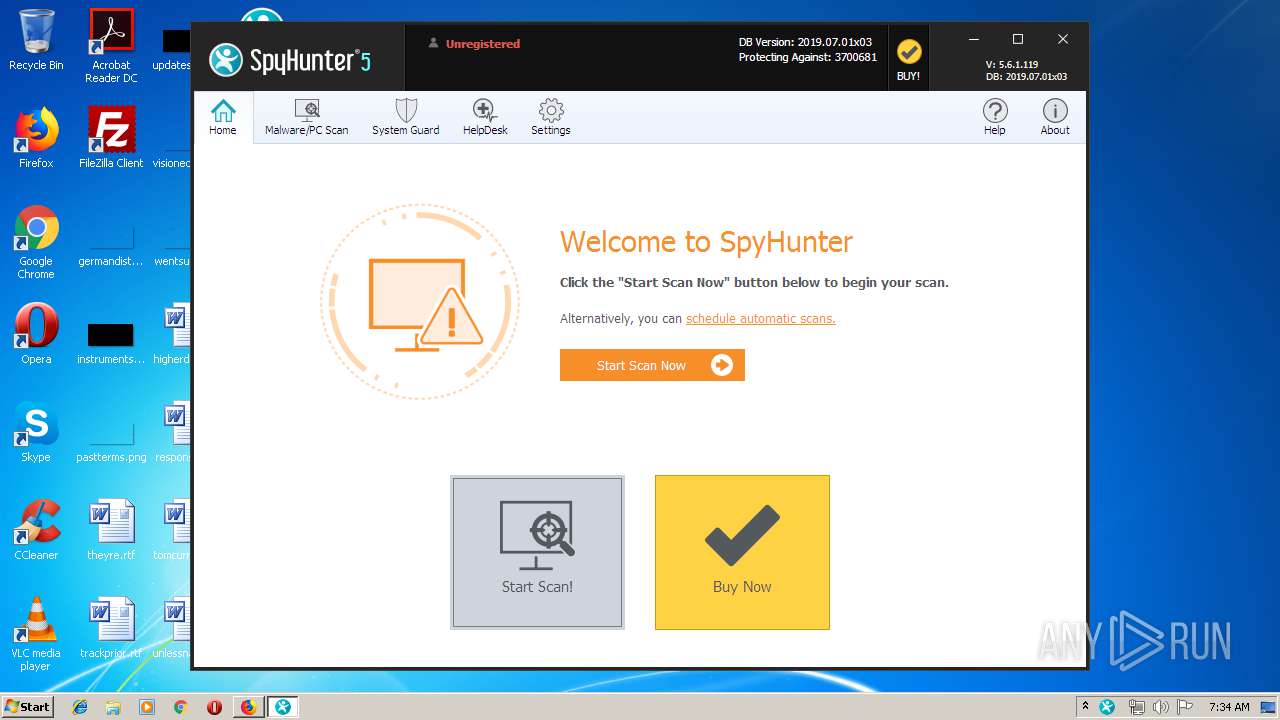Click the Protecting Against count text

tap(807, 57)
